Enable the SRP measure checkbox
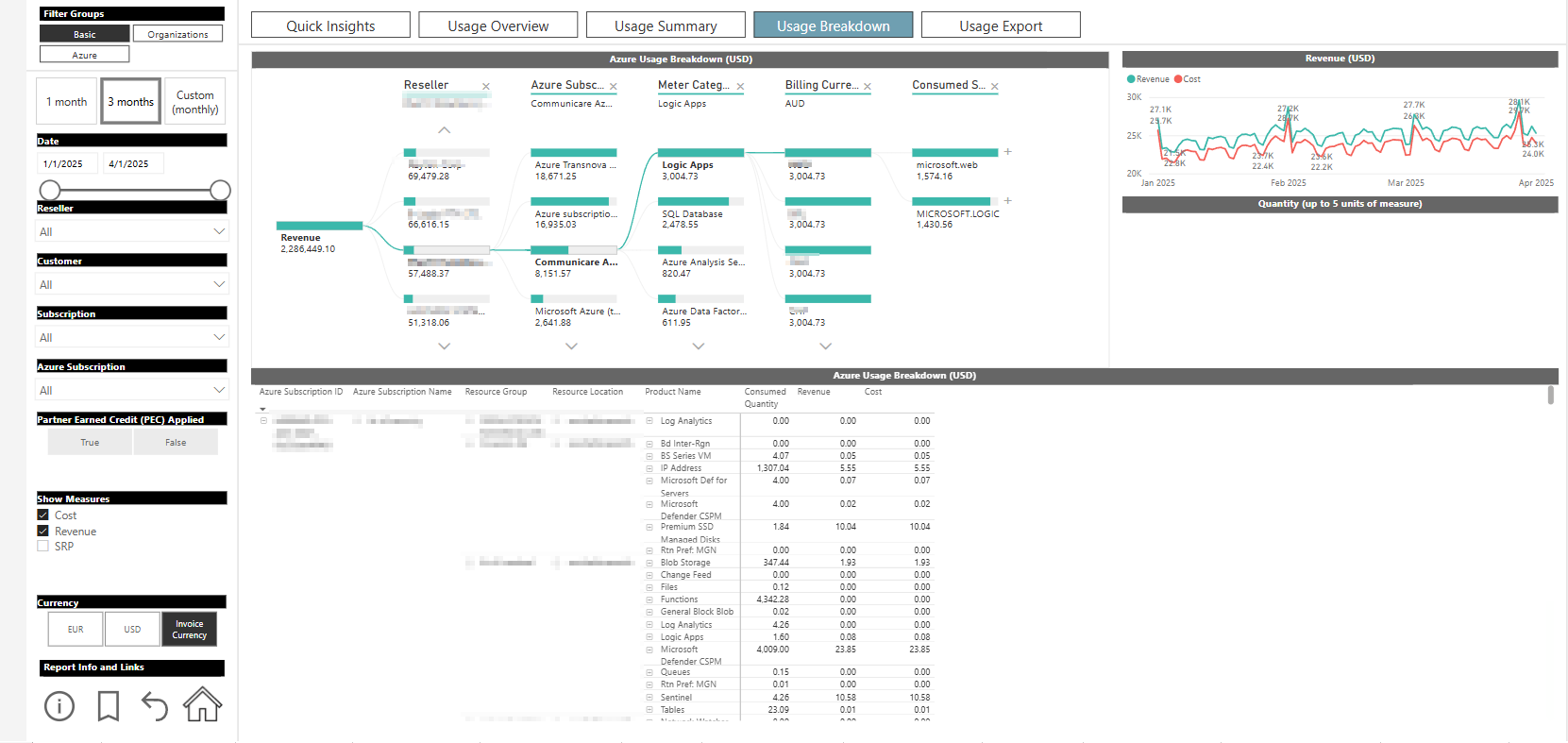This screenshot has height=743, width=1568. [43, 547]
